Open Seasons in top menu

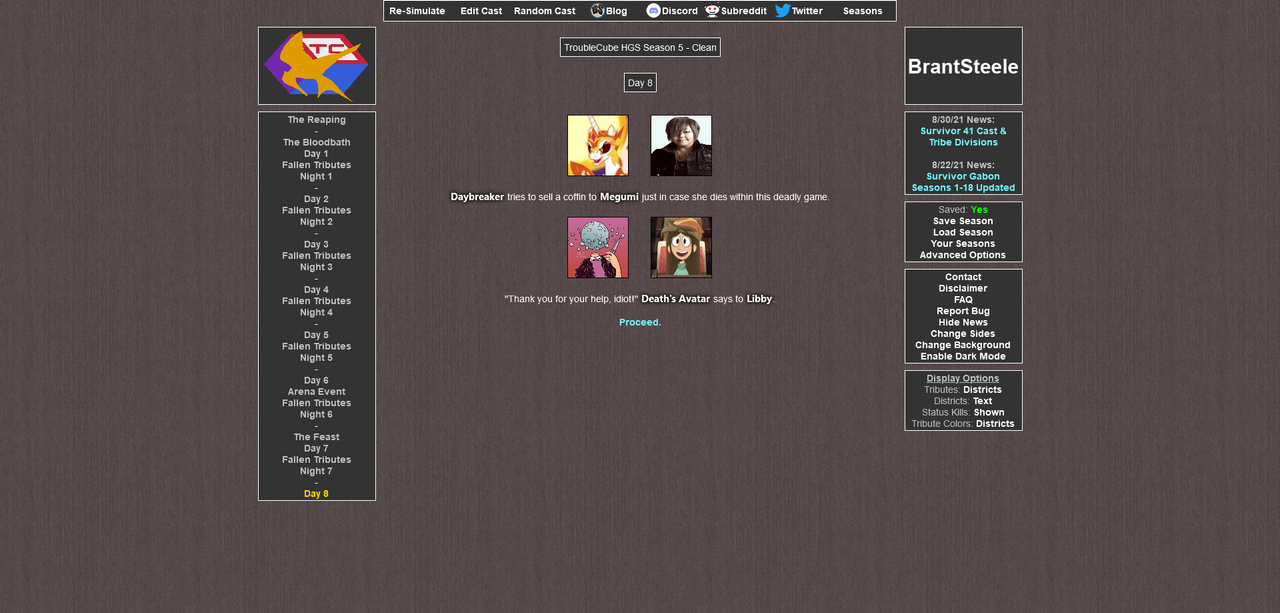[863, 11]
